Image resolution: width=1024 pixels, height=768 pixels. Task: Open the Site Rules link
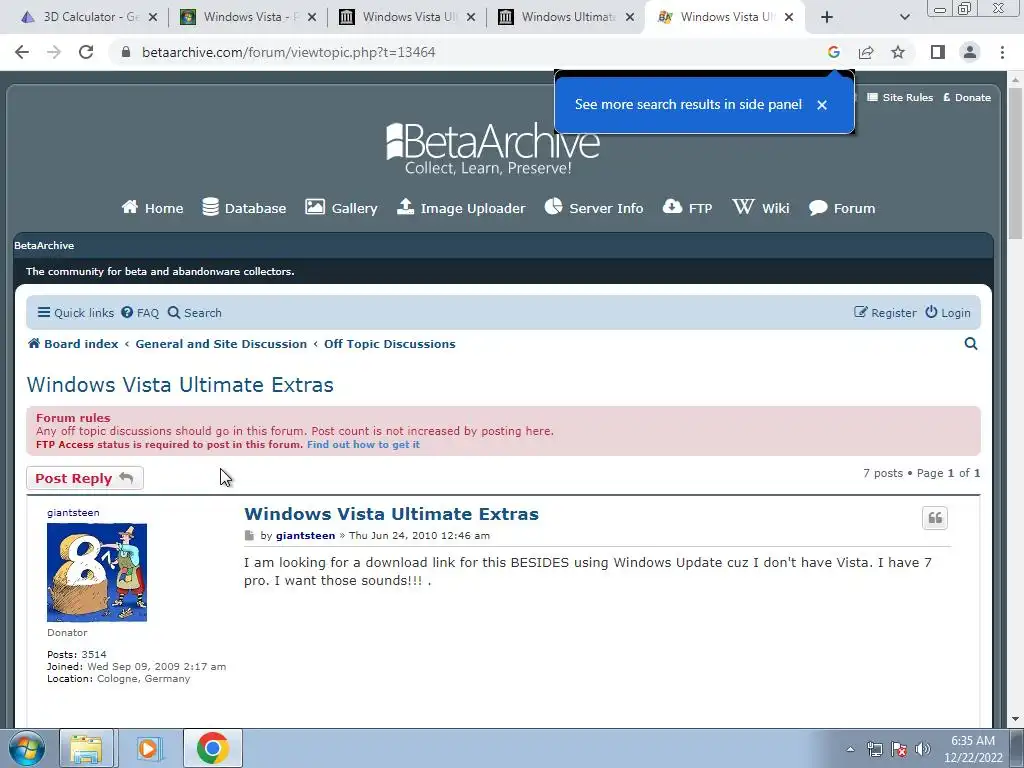tap(900, 97)
